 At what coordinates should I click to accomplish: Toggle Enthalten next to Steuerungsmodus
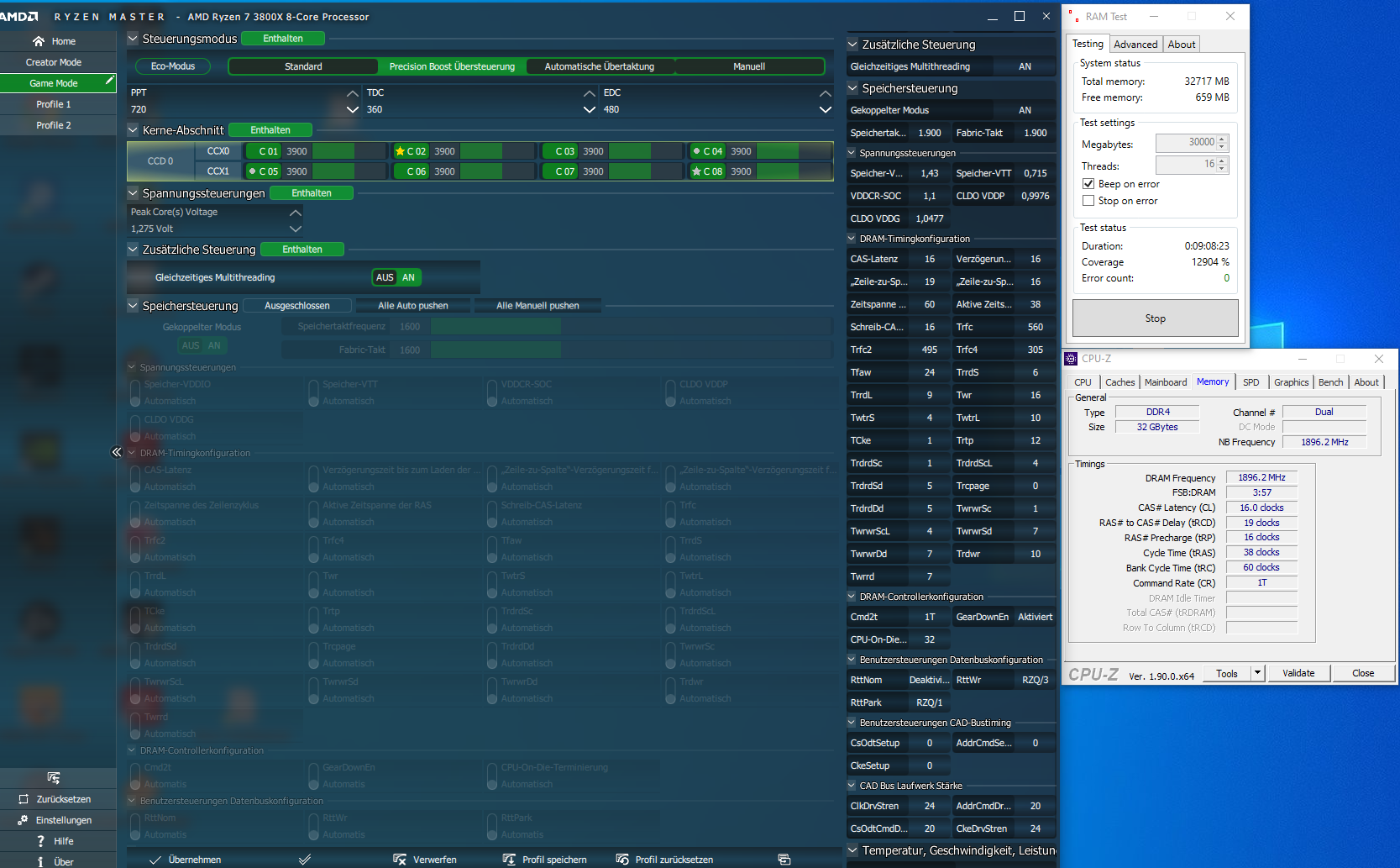point(283,39)
